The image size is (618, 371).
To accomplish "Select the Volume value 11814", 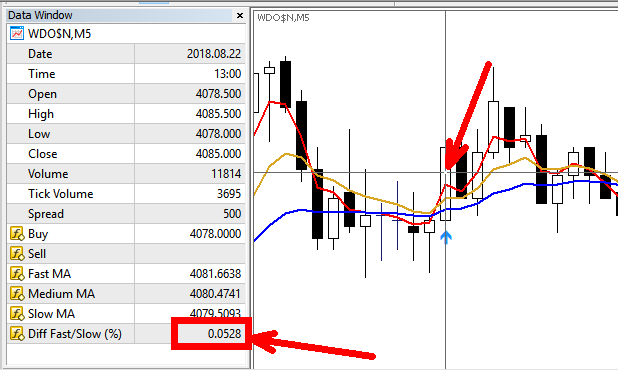I will tap(226, 174).
